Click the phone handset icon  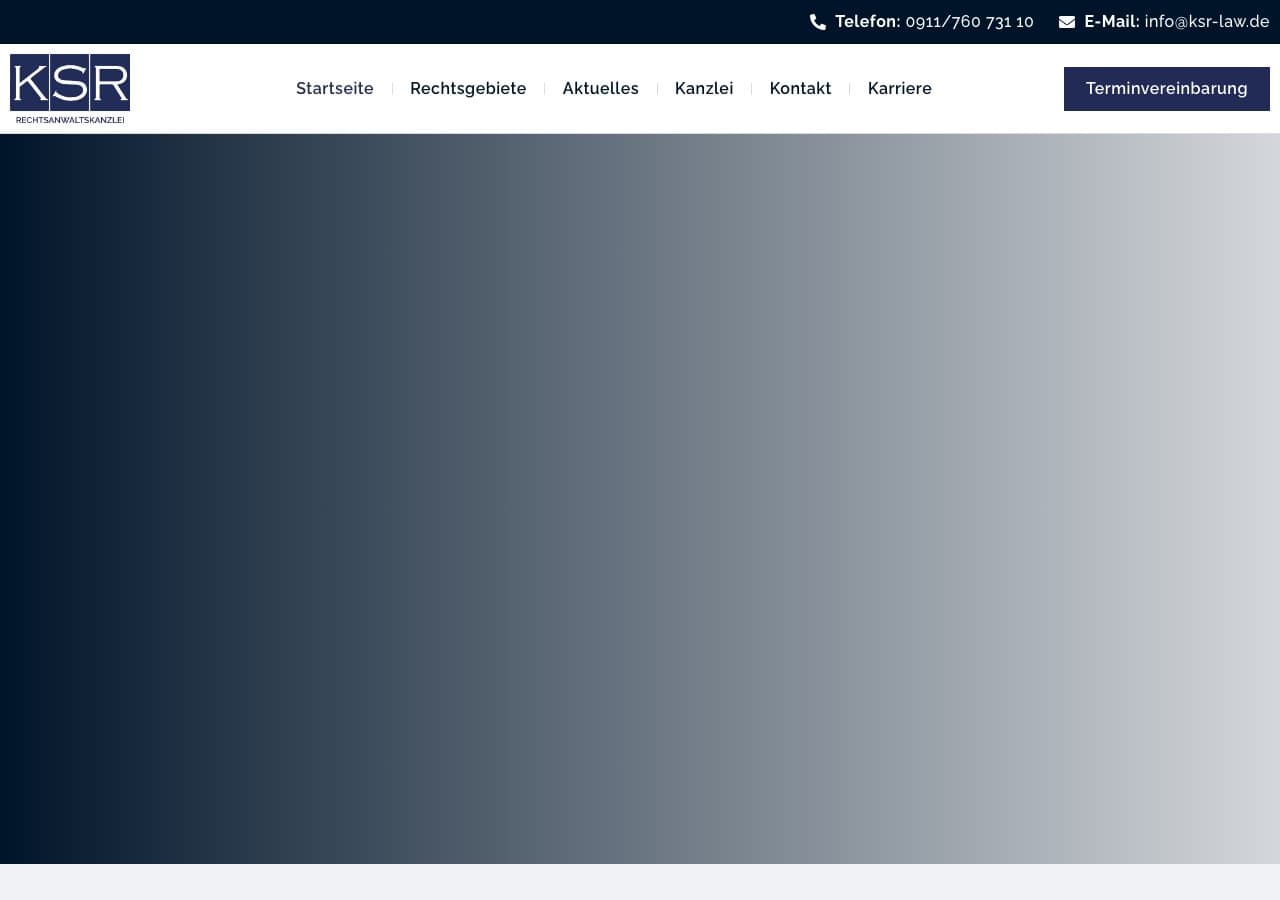(x=818, y=22)
